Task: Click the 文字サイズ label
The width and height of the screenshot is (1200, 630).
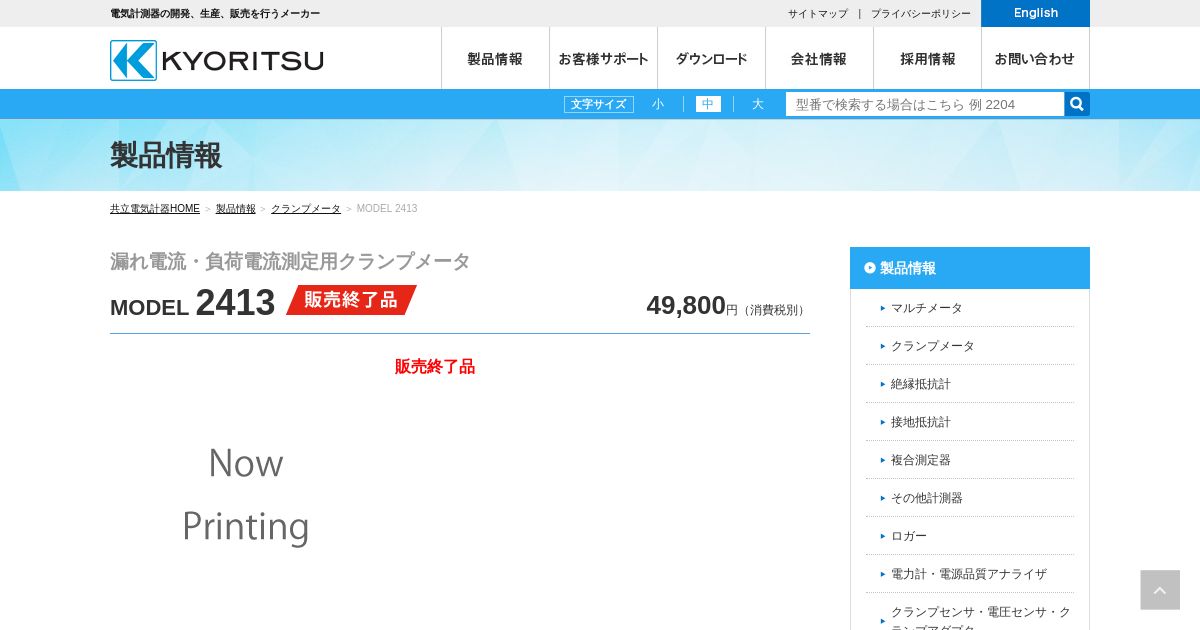Action: point(599,104)
